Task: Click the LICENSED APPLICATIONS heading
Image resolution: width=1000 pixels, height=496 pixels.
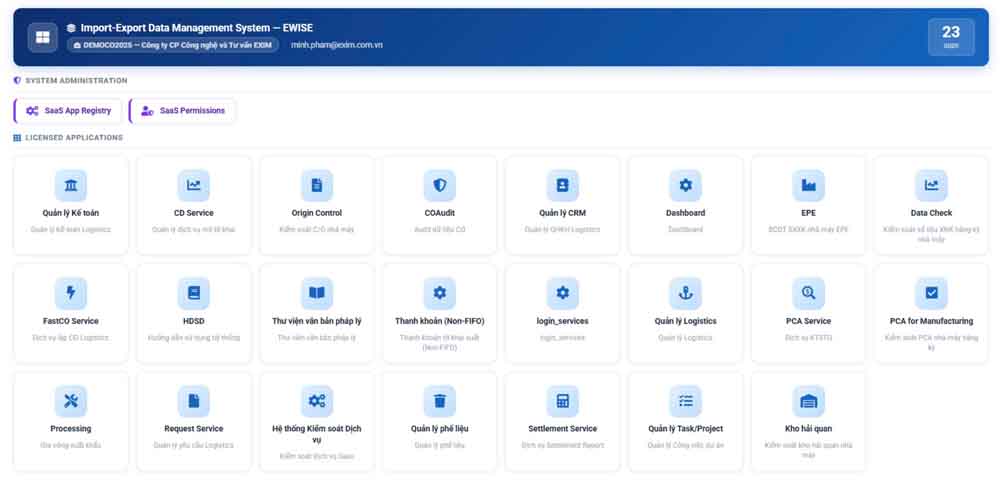Action: click(74, 138)
